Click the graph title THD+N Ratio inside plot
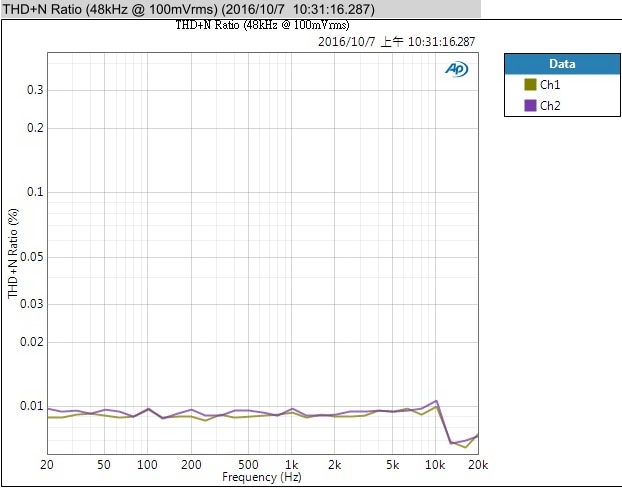 tap(262, 25)
